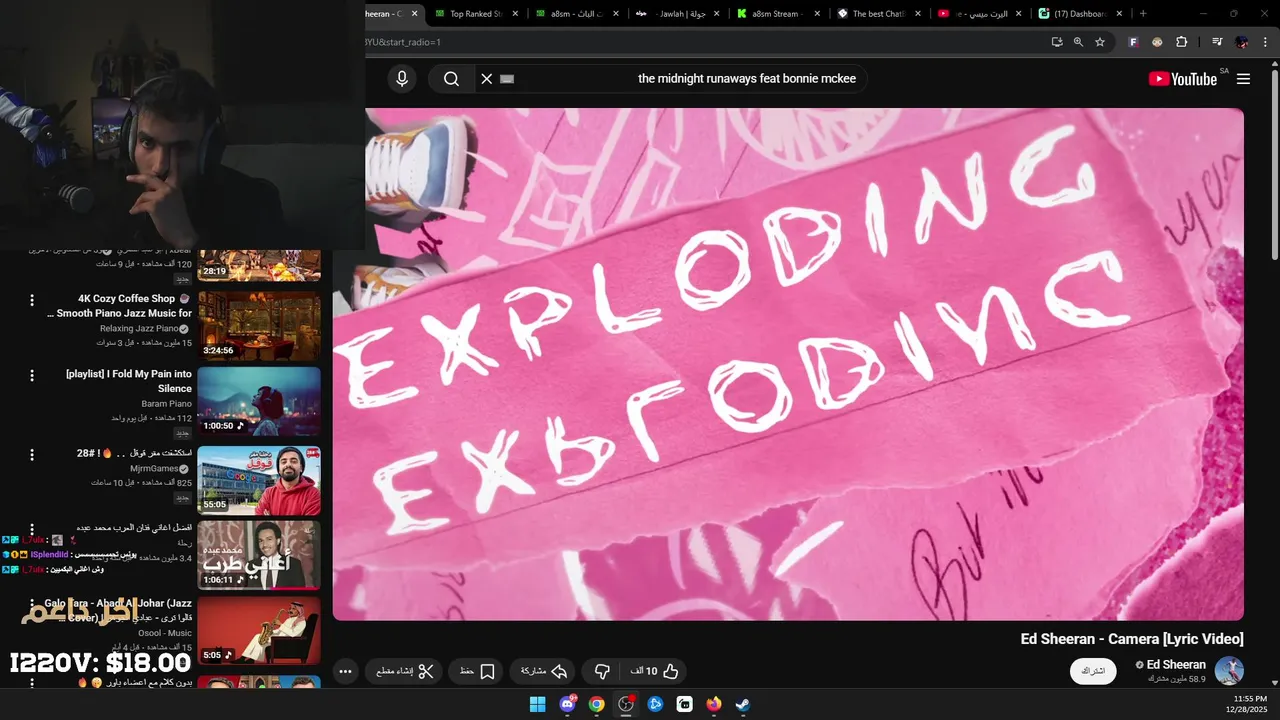
Task: Open the on-screen keyboard icon in search
Action: [x=507, y=79]
